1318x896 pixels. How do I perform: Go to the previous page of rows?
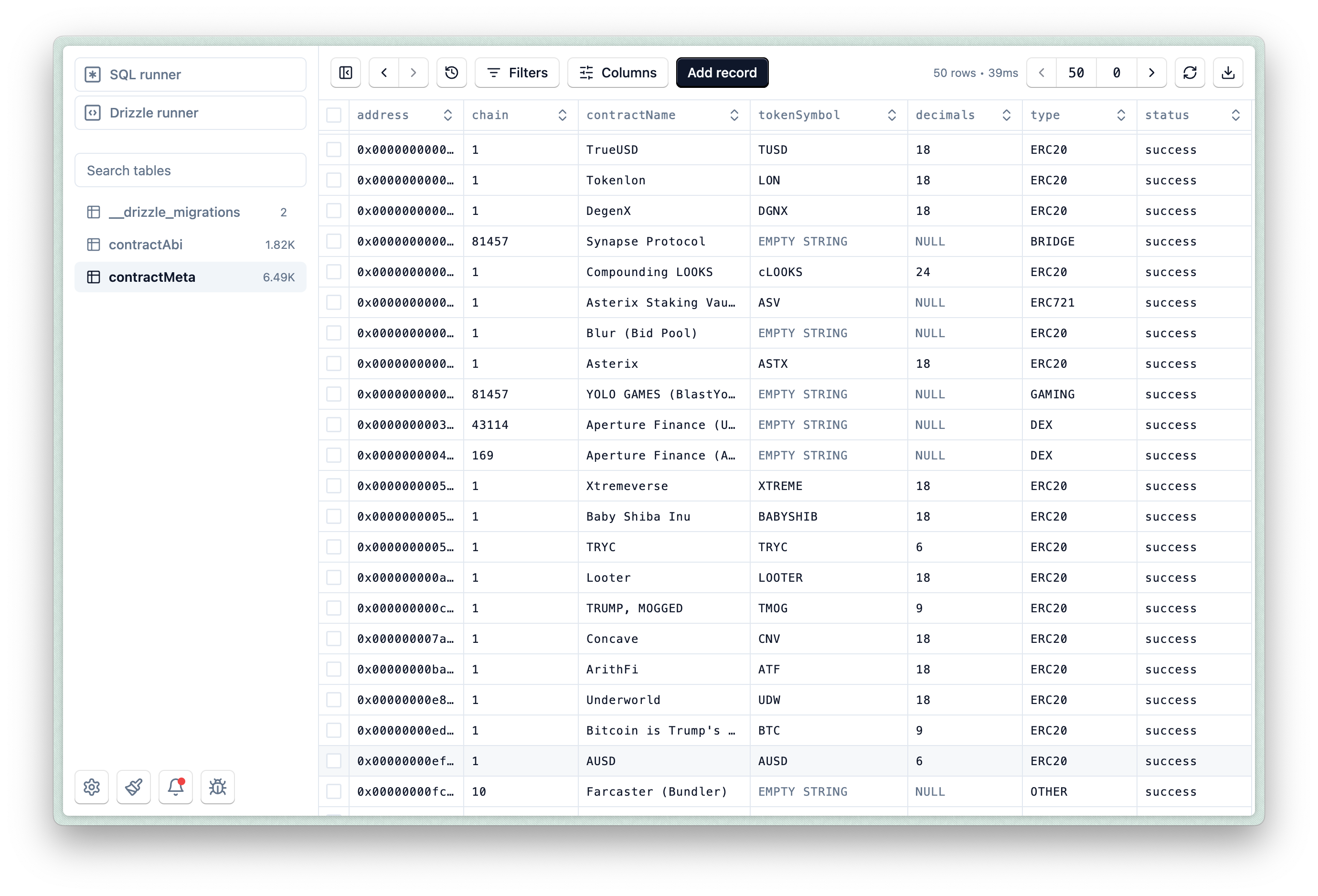1041,73
